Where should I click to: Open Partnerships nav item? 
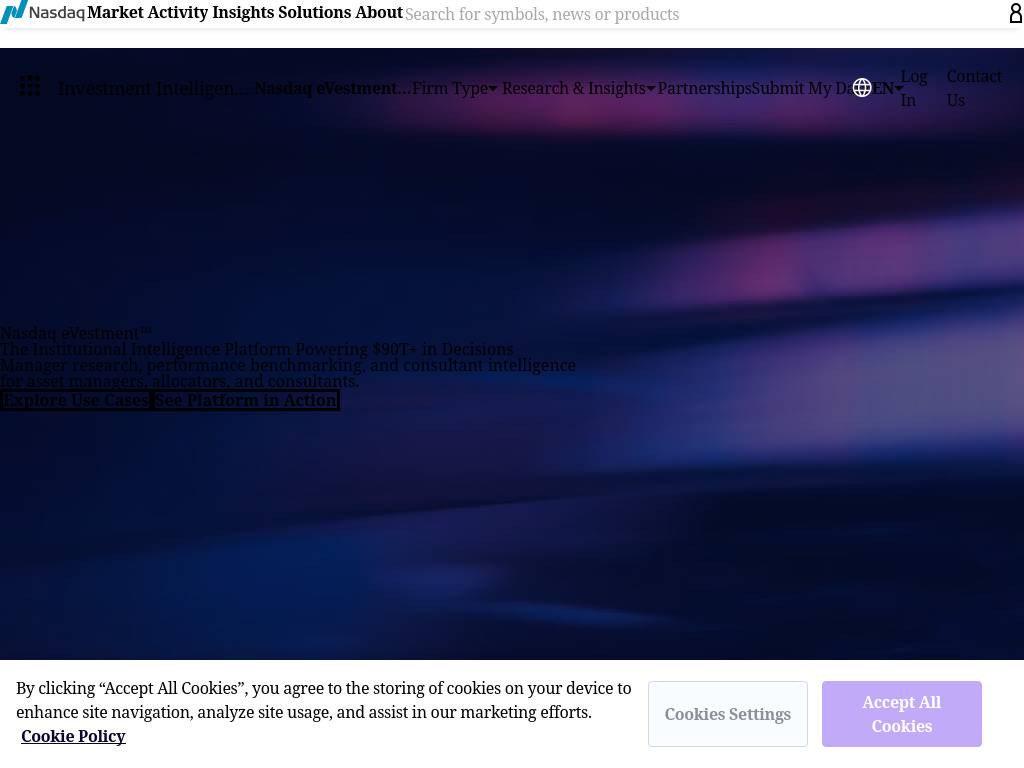pos(704,88)
